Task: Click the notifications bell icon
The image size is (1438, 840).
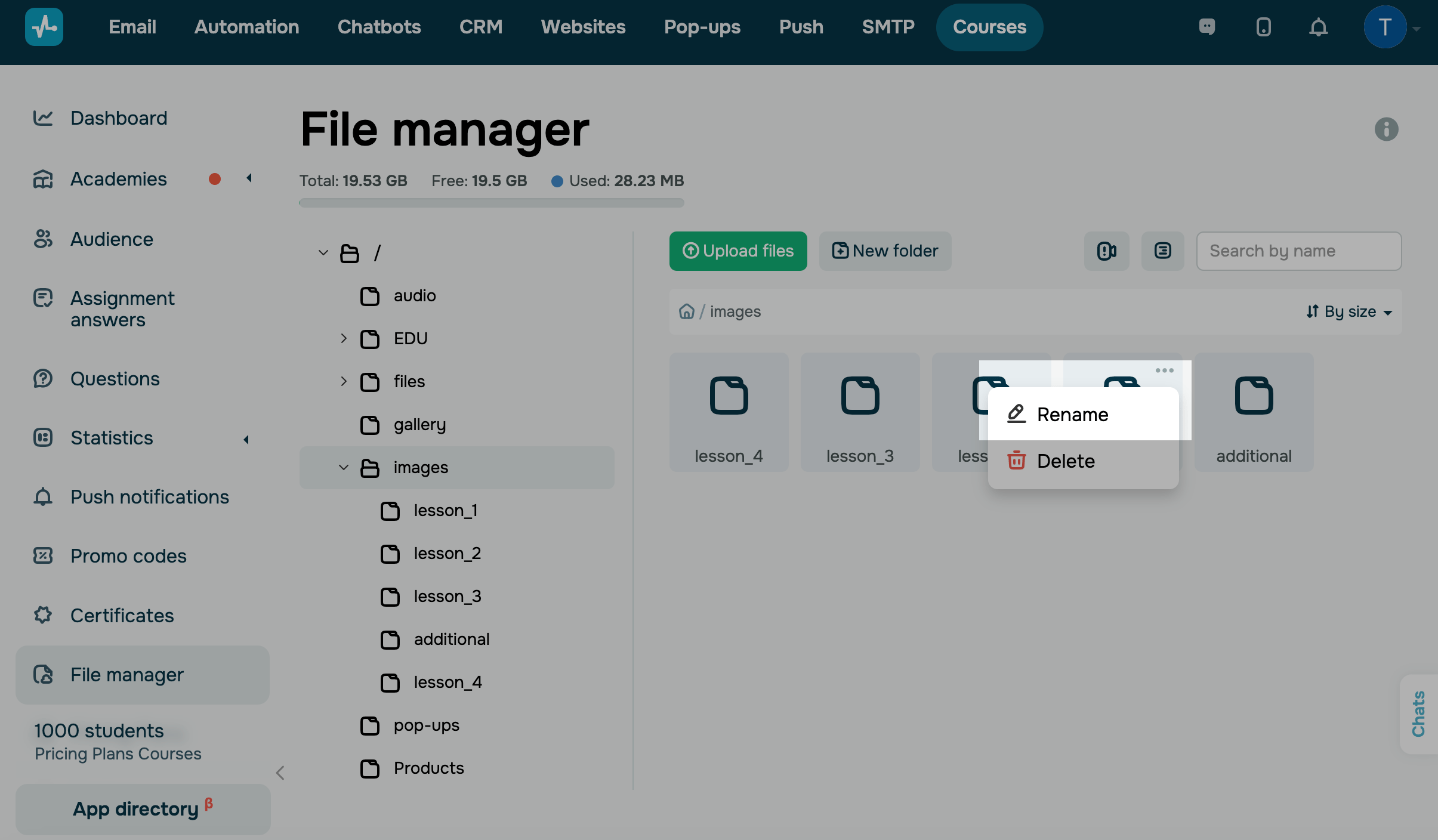Action: tap(1318, 27)
